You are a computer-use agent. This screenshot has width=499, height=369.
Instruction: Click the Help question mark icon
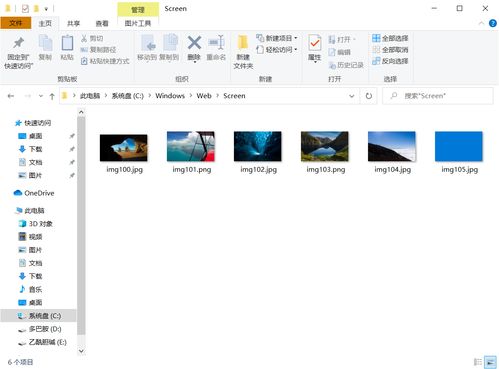(492, 23)
